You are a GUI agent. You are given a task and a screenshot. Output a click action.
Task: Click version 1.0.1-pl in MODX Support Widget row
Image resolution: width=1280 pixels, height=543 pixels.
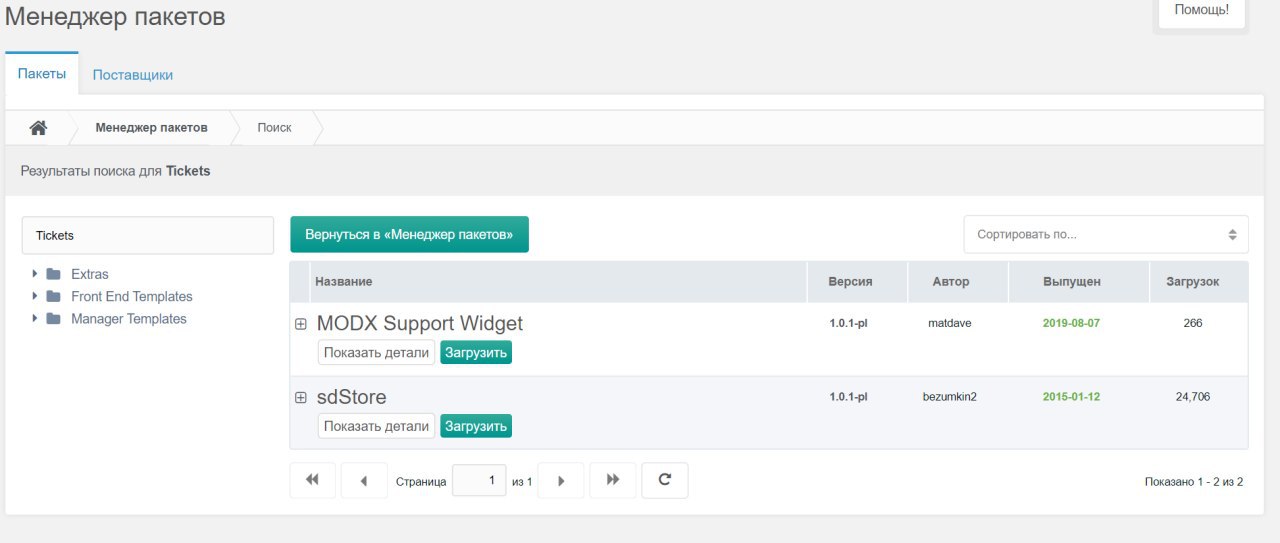(x=848, y=323)
